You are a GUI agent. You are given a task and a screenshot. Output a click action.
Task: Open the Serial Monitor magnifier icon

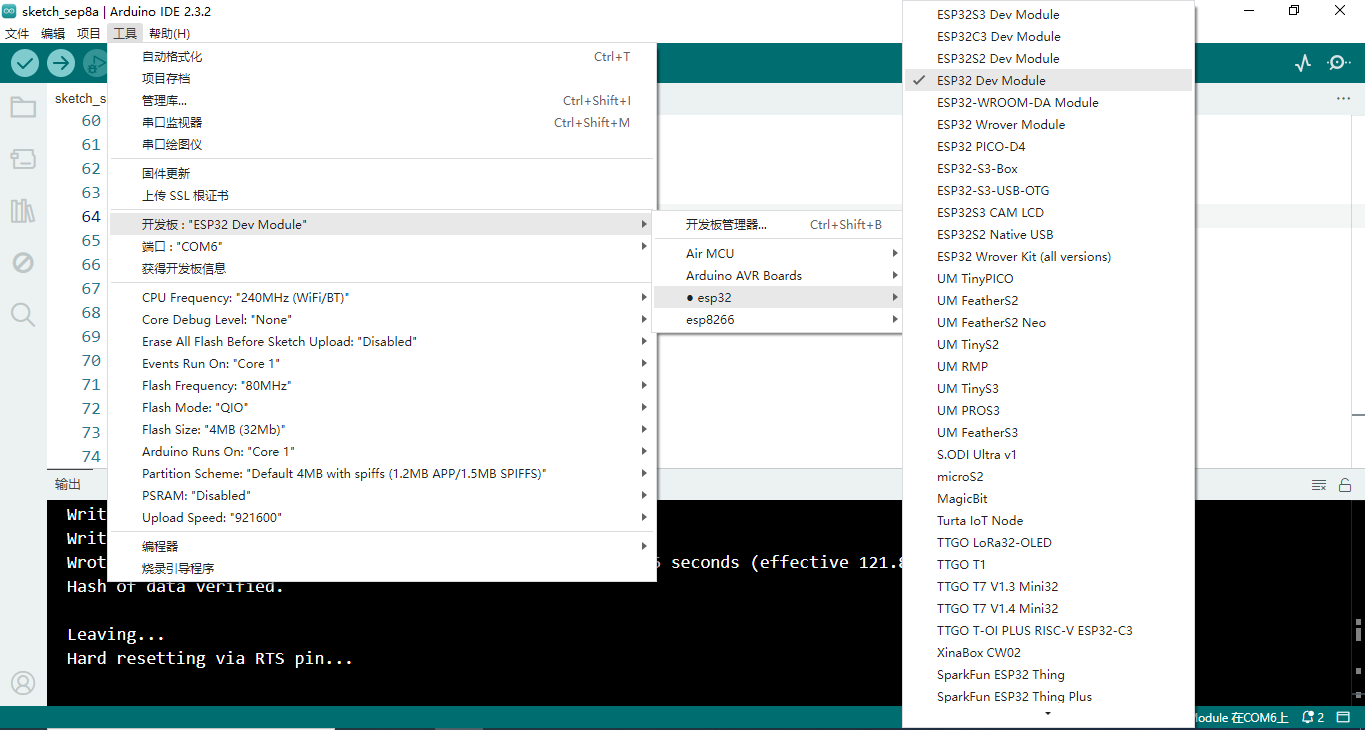(x=1338, y=63)
